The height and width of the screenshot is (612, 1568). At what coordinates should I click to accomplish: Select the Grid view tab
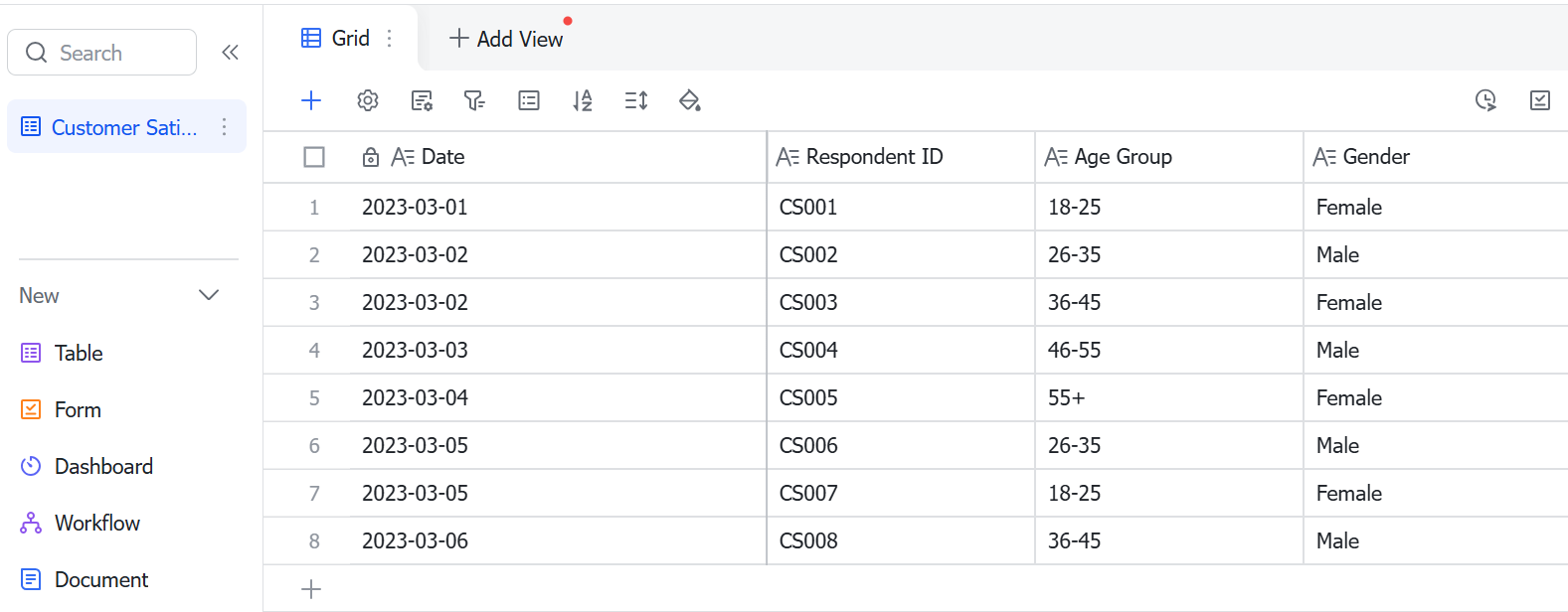click(x=336, y=38)
